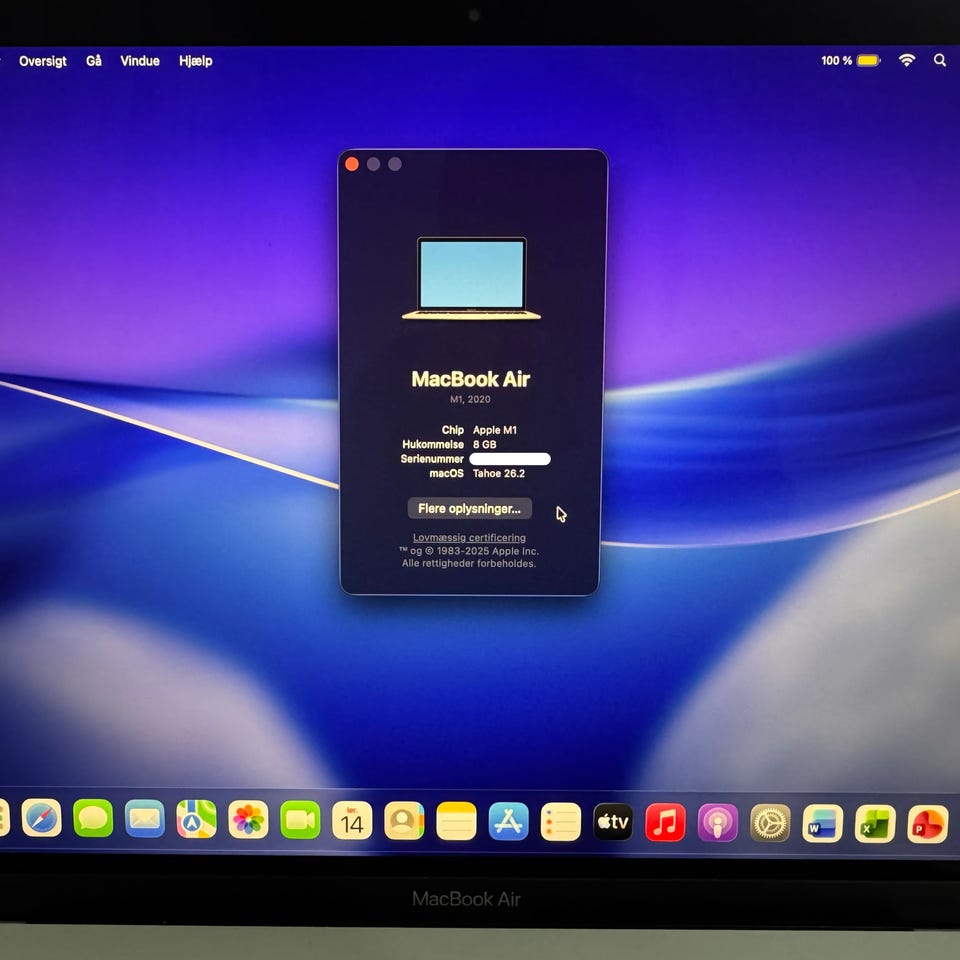This screenshot has height=960, width=960.
Task: Open the Hjælp menu
Action: coord(196,61)
